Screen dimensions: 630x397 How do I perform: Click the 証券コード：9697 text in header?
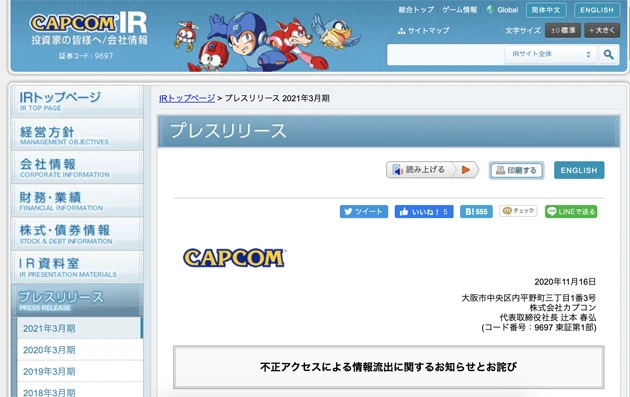pyautogui.click(x=86, y=56)
